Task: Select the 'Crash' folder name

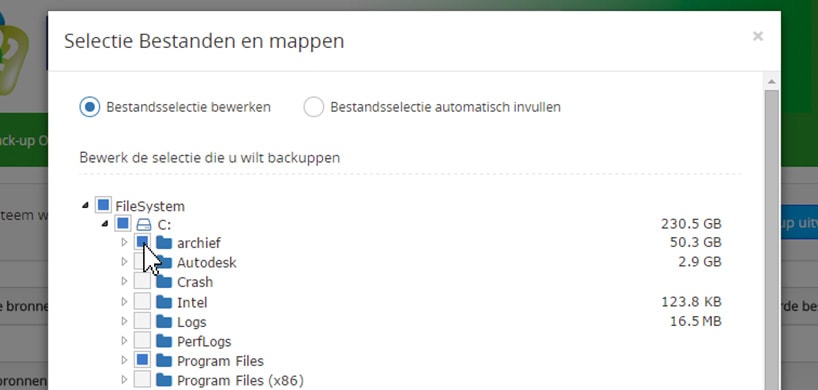Action: pyautogui.click(x=195, y=282)
